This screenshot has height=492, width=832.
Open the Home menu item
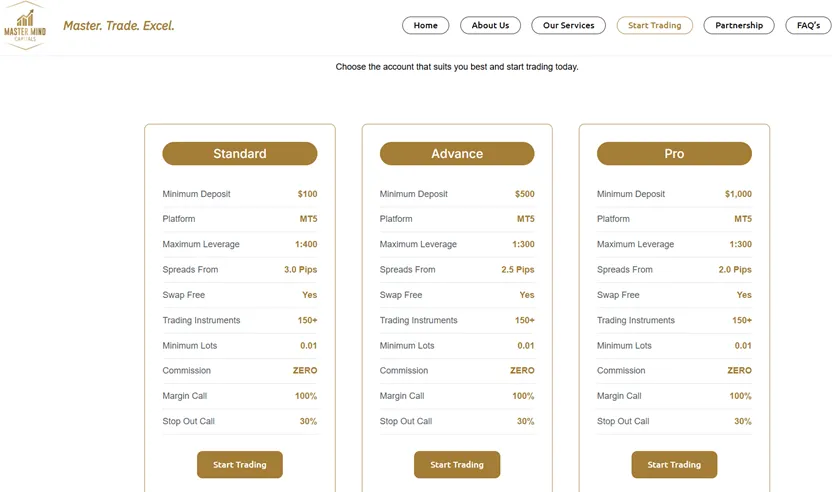pos(426,25)
